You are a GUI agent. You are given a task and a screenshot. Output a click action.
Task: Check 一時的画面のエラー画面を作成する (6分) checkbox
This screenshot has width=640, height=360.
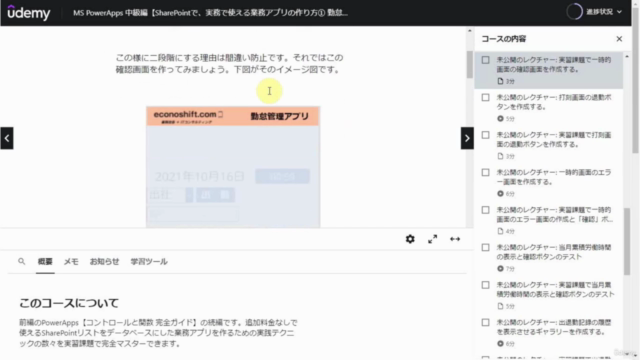tap(485, 173)
